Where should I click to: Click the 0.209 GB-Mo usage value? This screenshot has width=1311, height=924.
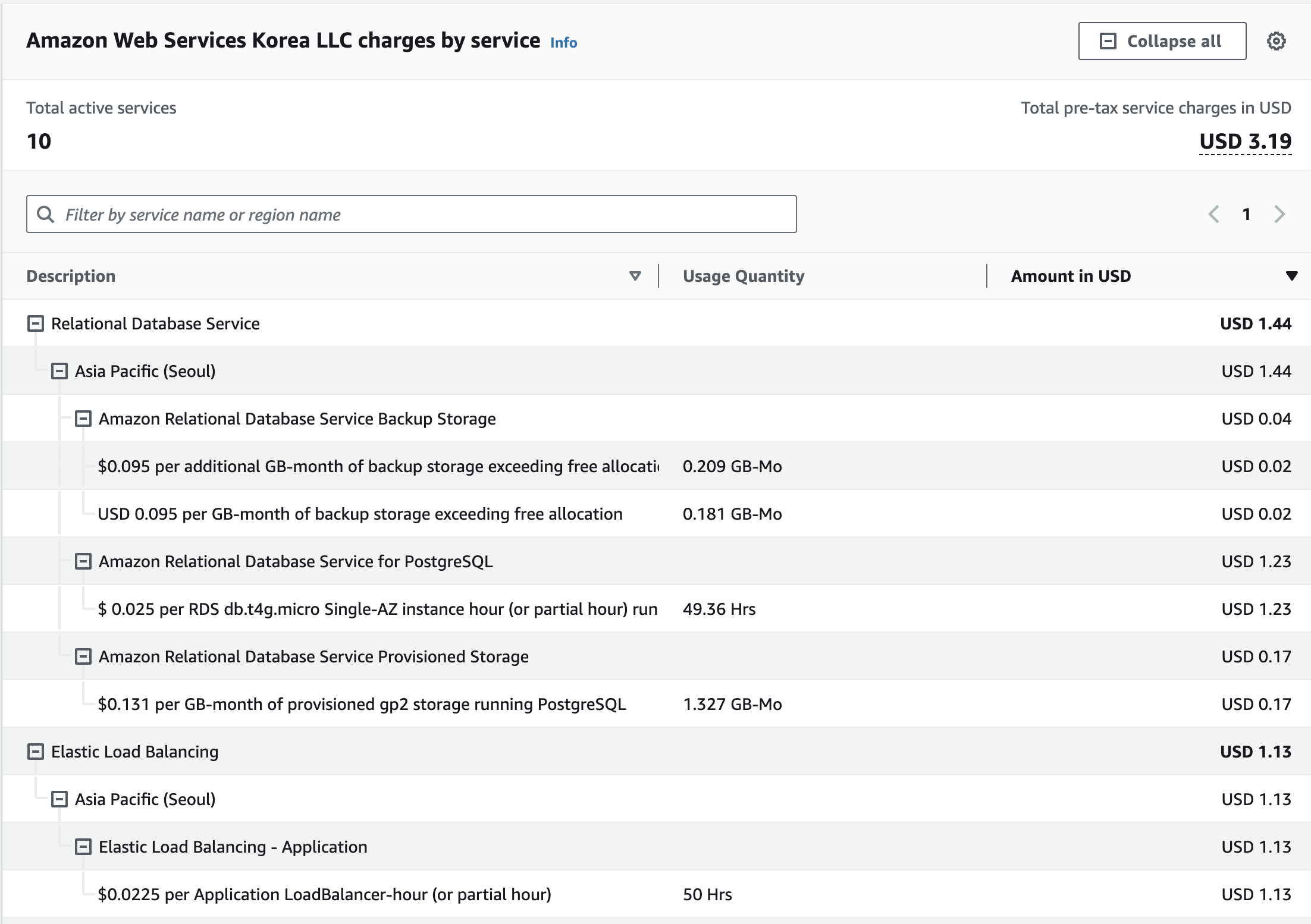pos(732,466)
